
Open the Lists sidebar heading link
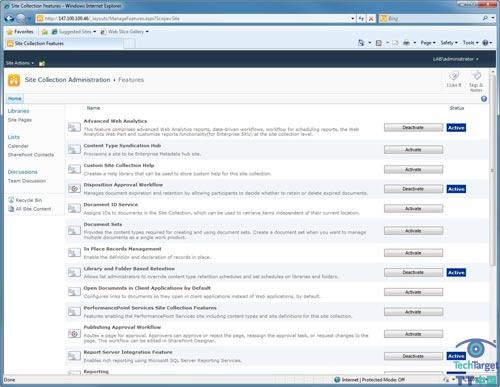[14, 137]
